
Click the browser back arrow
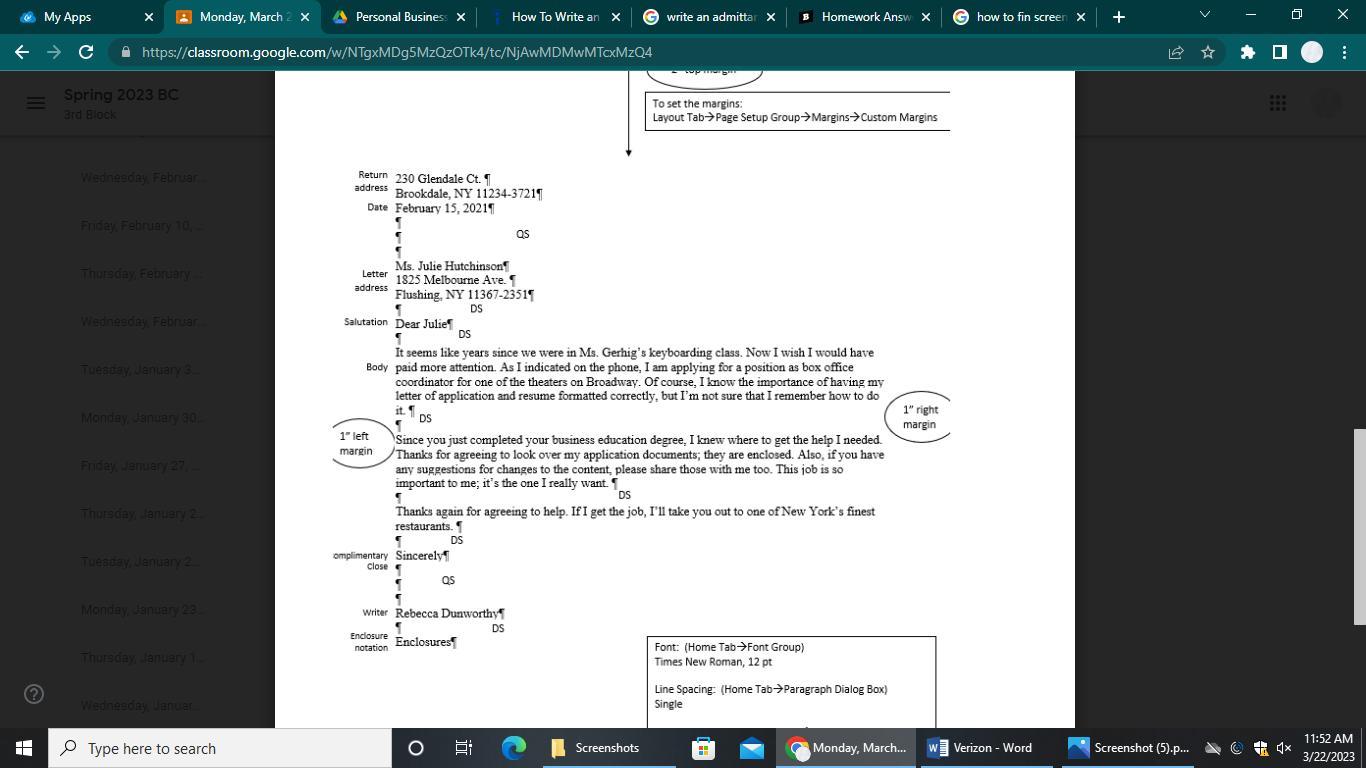click(x=22, y=52)
